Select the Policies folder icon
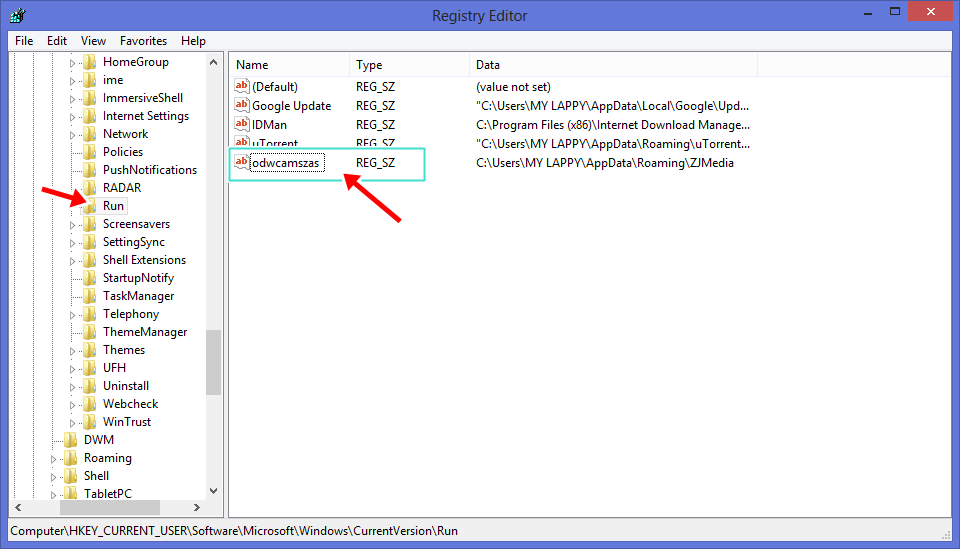Screen dimensions: 960x549 click(x=89, y=152)
